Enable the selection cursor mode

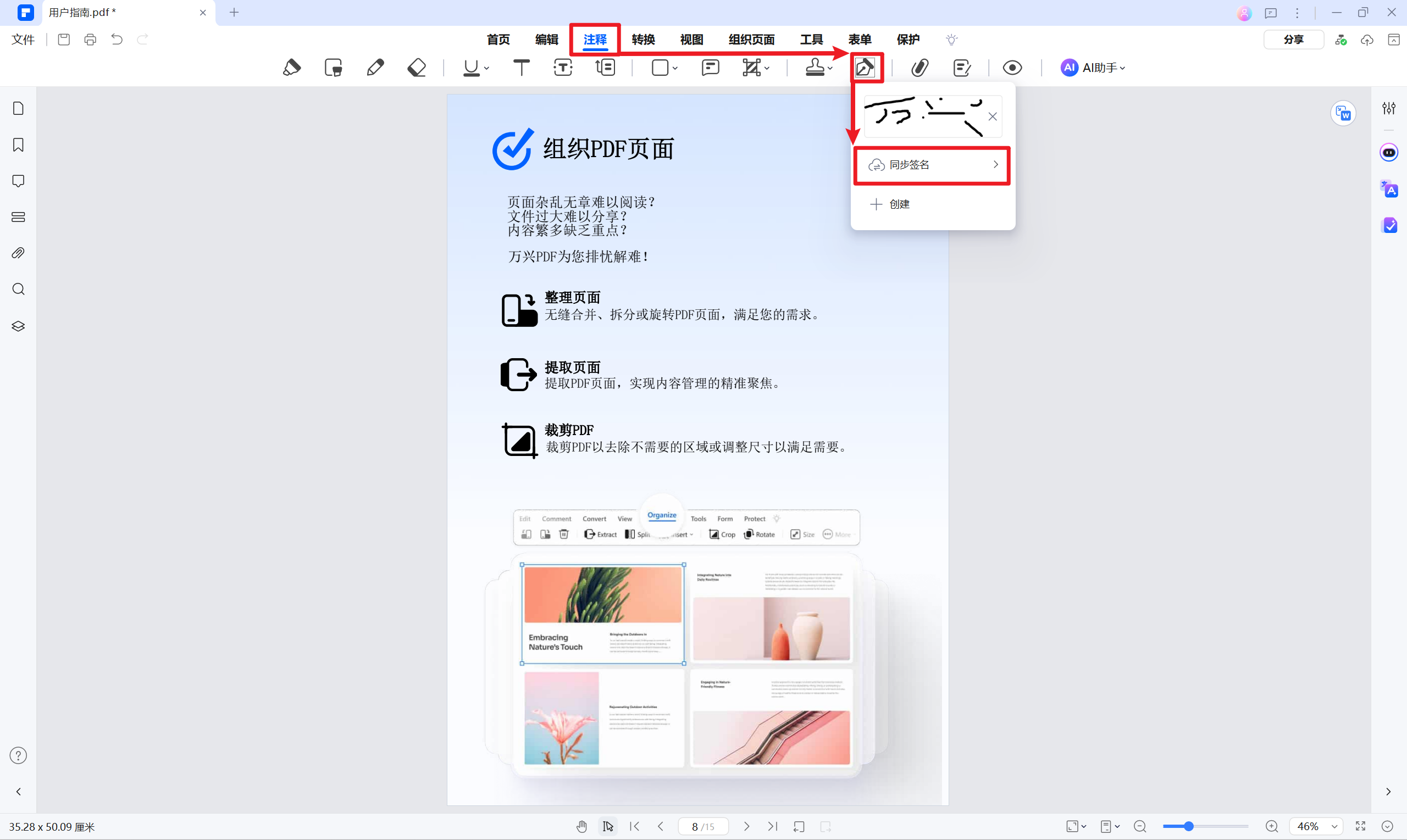coord(607,826)
